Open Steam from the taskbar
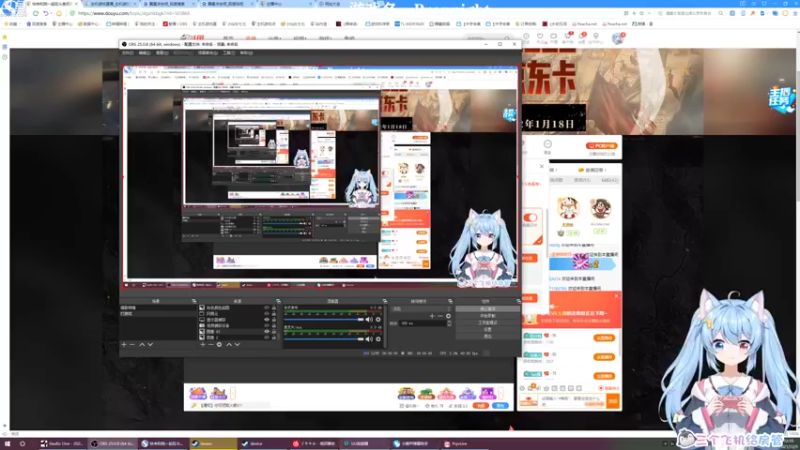 (213, 444)
